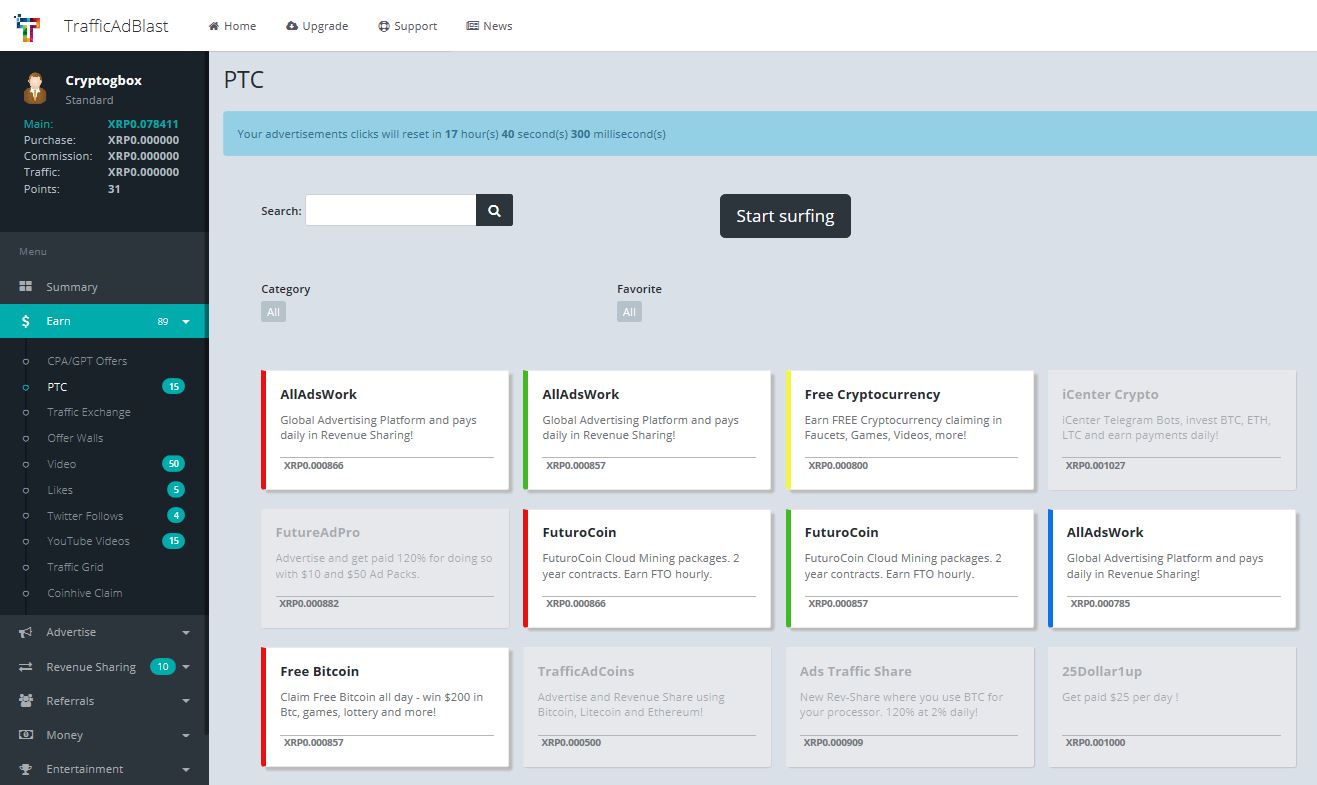Click the magnifier search button
This screenshot has height=785, width=1317.
coord(494,210)
